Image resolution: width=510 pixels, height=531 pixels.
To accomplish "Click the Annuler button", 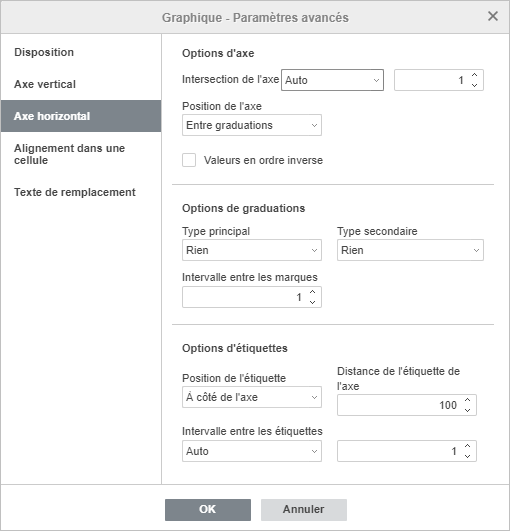I will [304, 509].
